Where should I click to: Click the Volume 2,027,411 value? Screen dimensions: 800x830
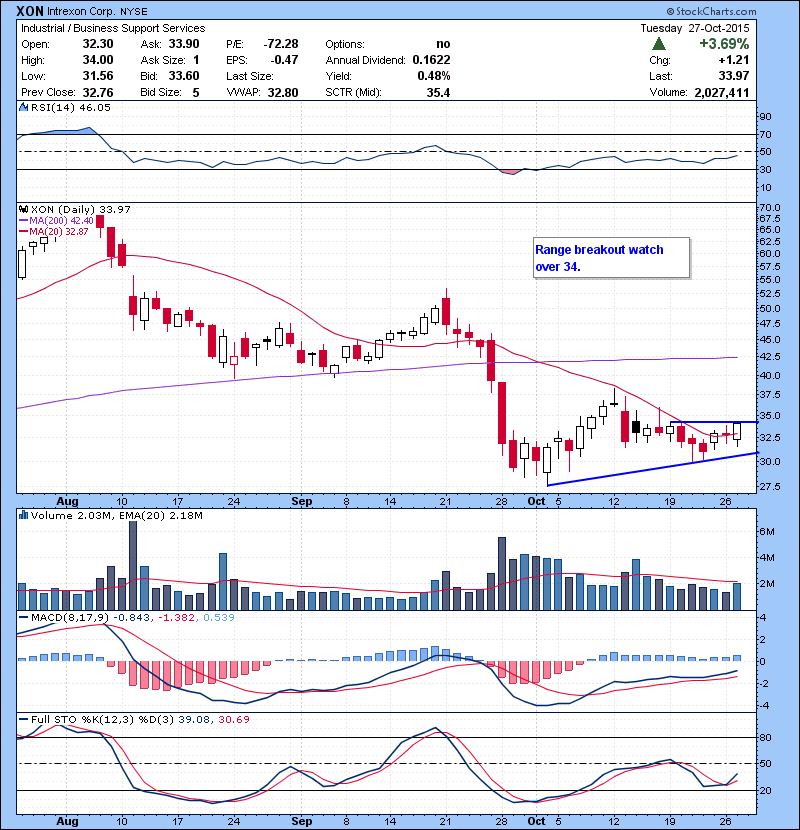click(722, 93)
